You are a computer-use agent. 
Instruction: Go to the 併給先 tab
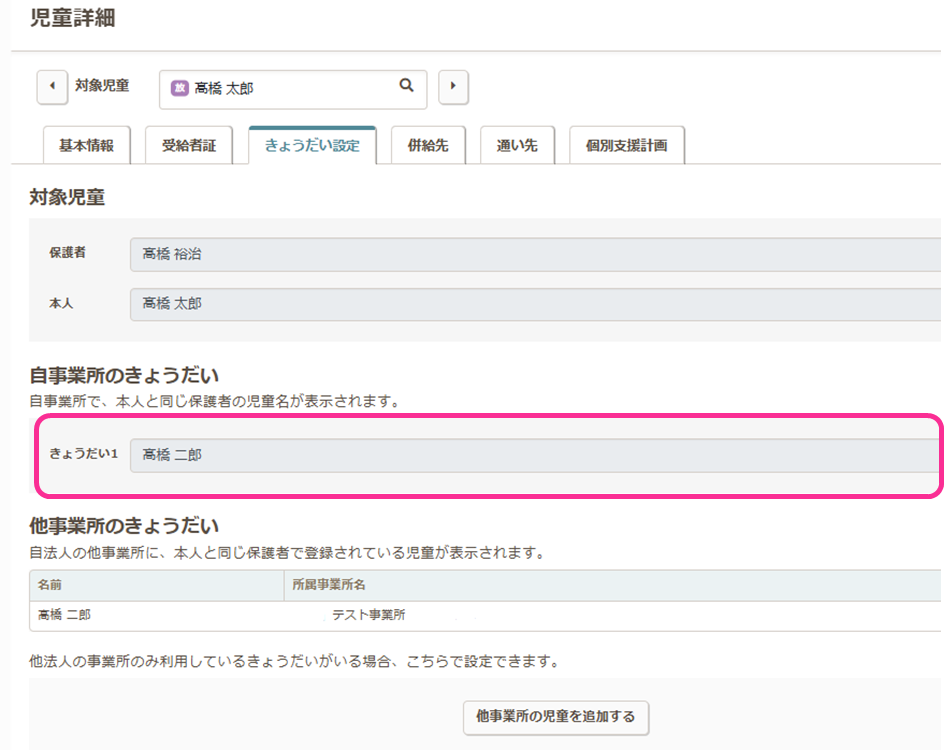click(x=428, y=146)
